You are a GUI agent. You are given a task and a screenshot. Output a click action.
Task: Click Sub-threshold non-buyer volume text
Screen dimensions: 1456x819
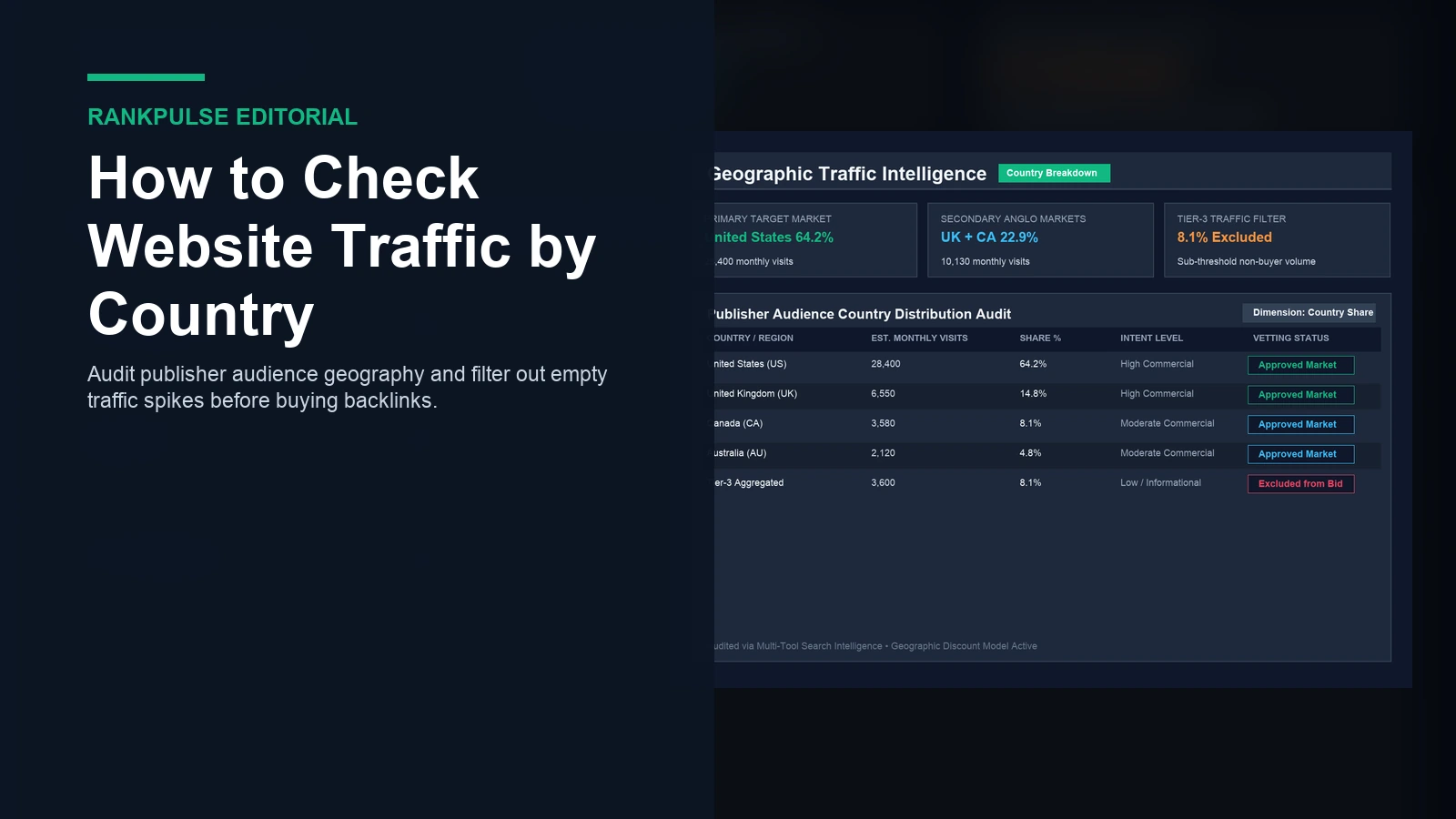pos(1246,261)
